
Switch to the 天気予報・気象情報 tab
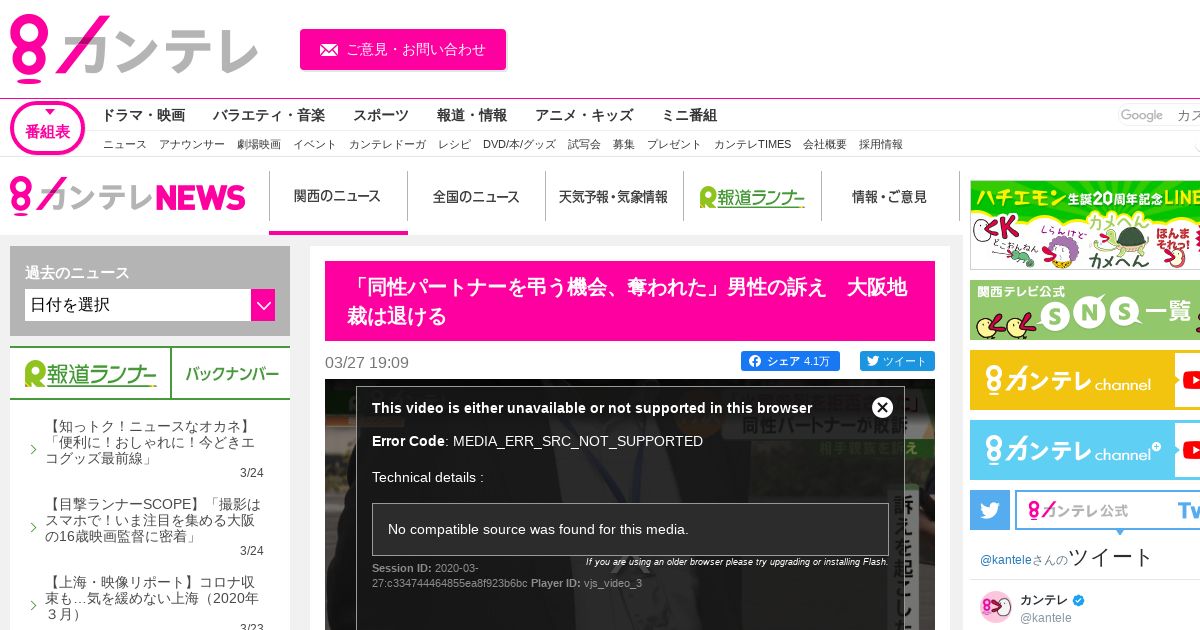tap(614, 197)
